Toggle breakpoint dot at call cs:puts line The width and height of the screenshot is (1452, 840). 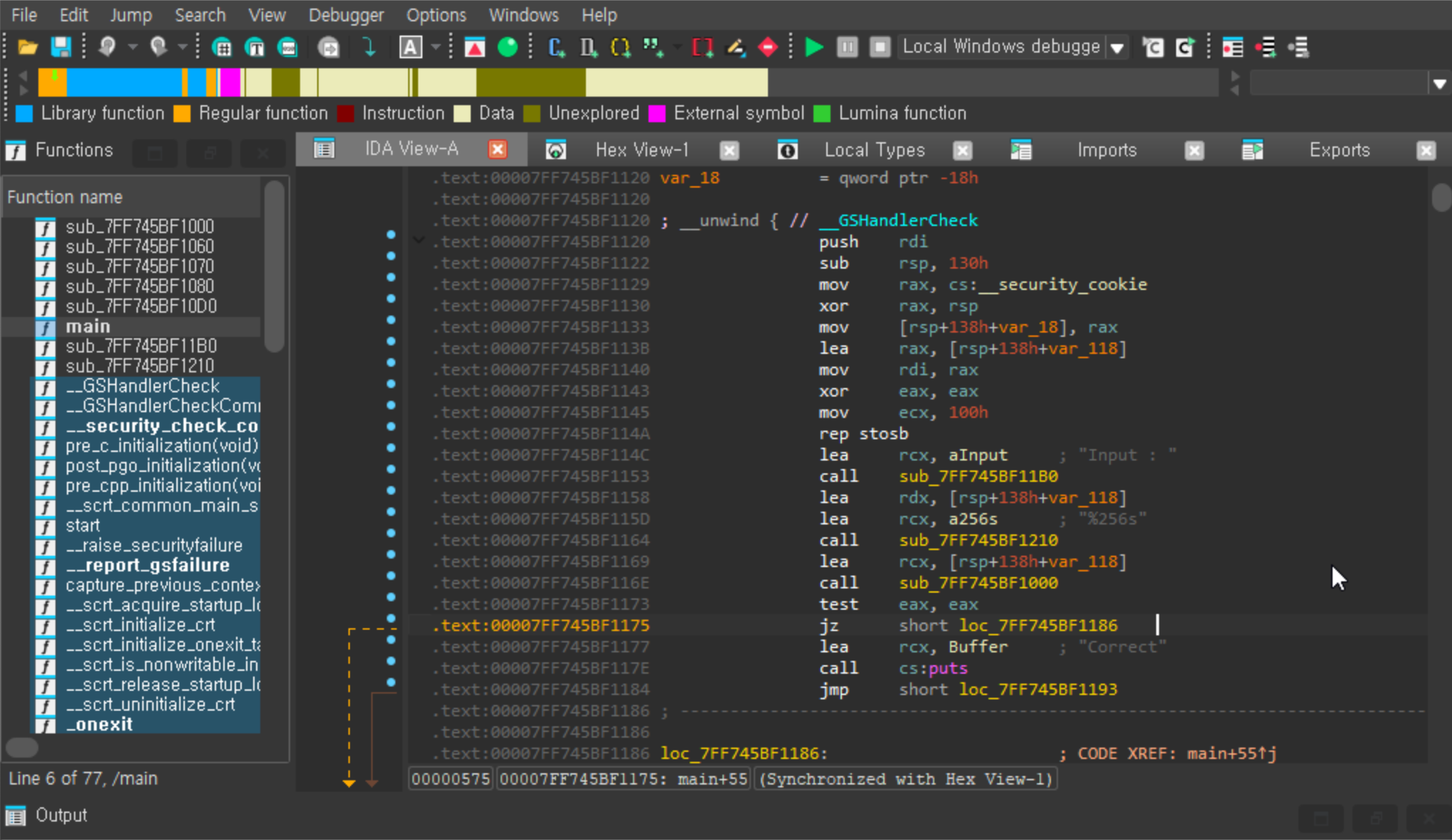click(x=391, y=662)
